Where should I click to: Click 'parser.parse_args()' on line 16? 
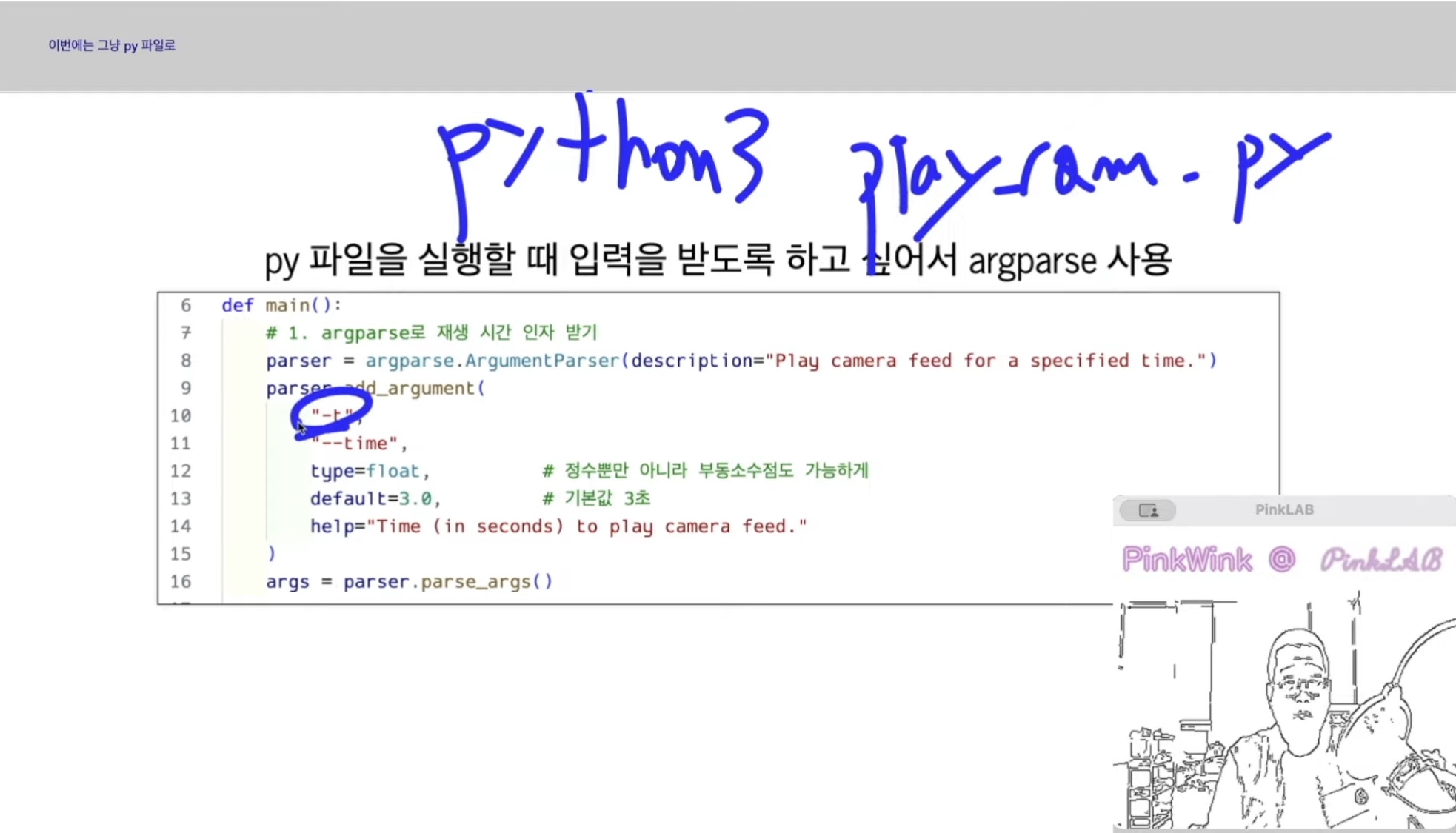[x=447, y=582]
